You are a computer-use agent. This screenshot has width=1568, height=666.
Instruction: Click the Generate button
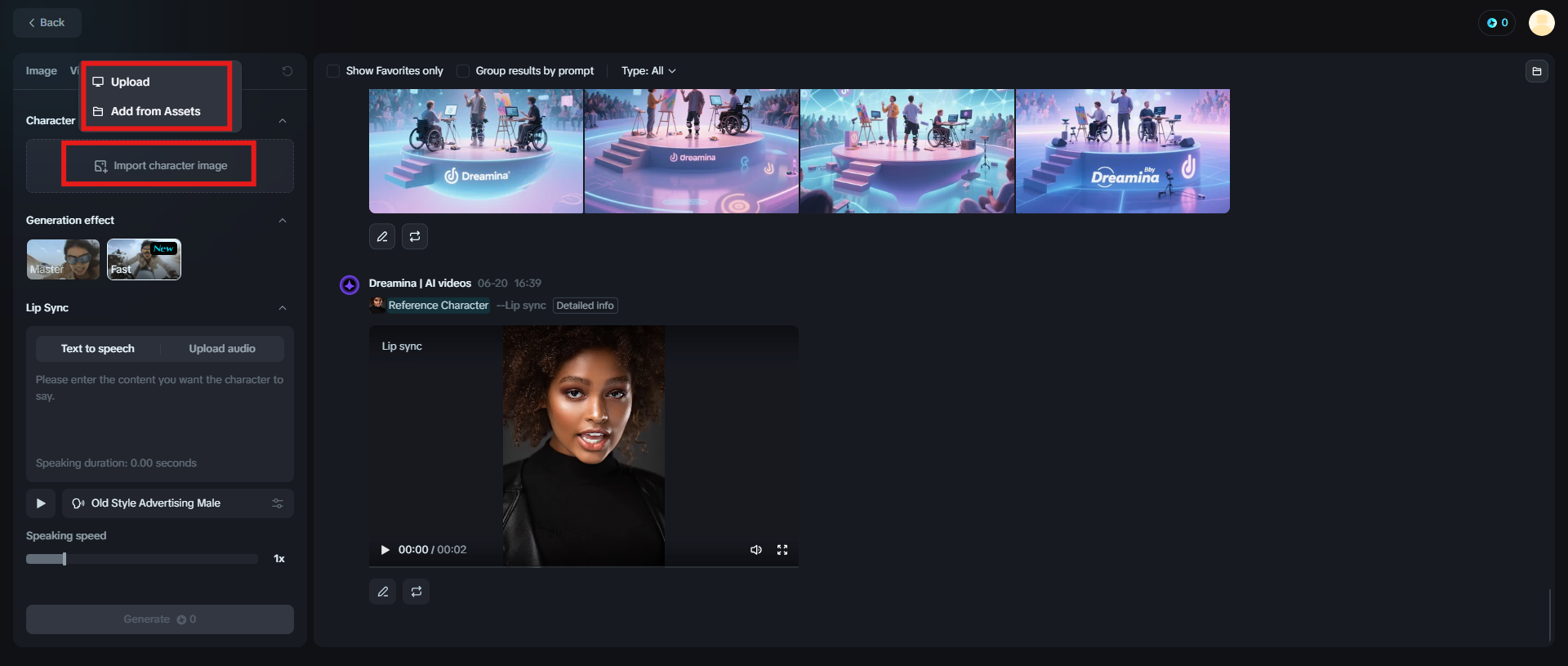(160, 619)
